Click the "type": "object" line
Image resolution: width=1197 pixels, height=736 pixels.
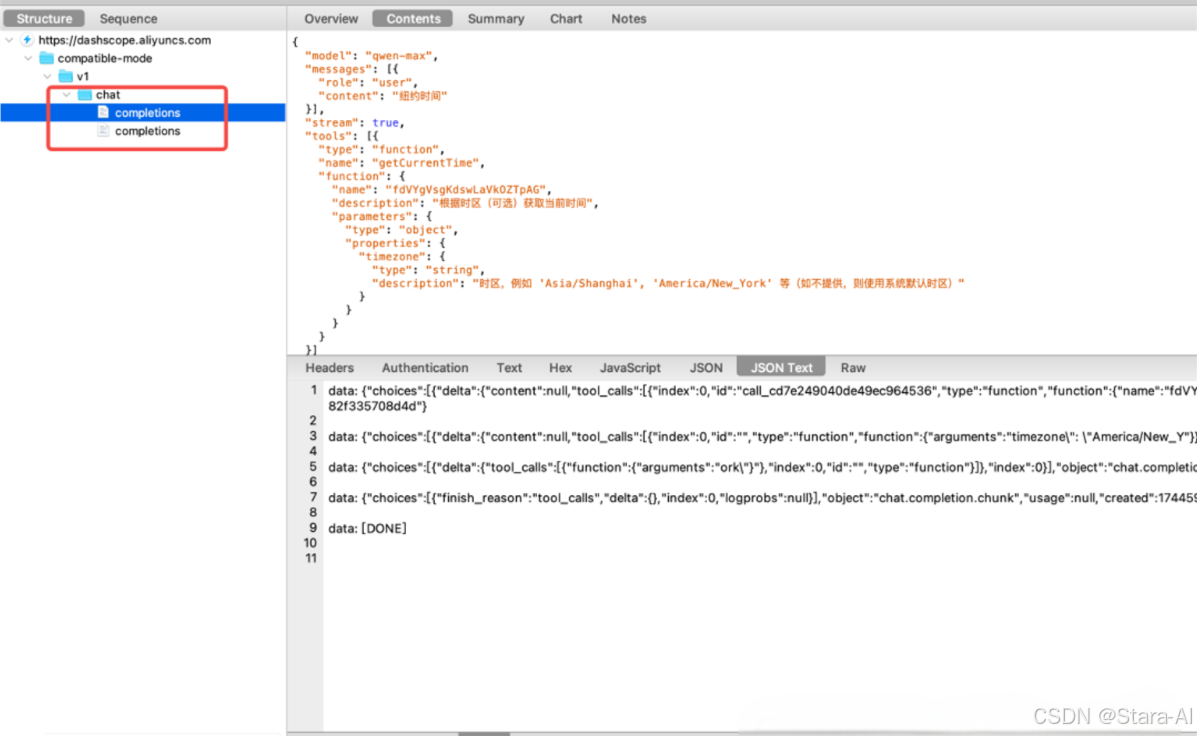[x=401, y=231]
